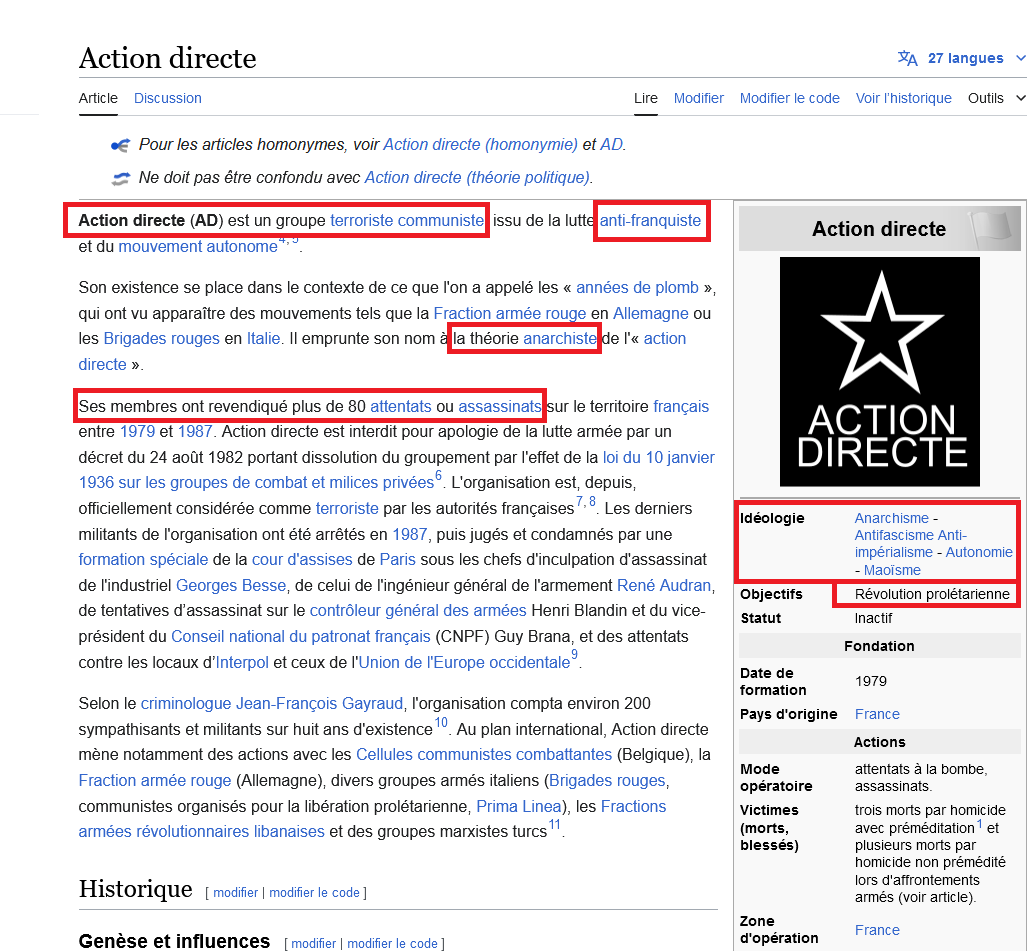Open the Discussion tab

168,98
